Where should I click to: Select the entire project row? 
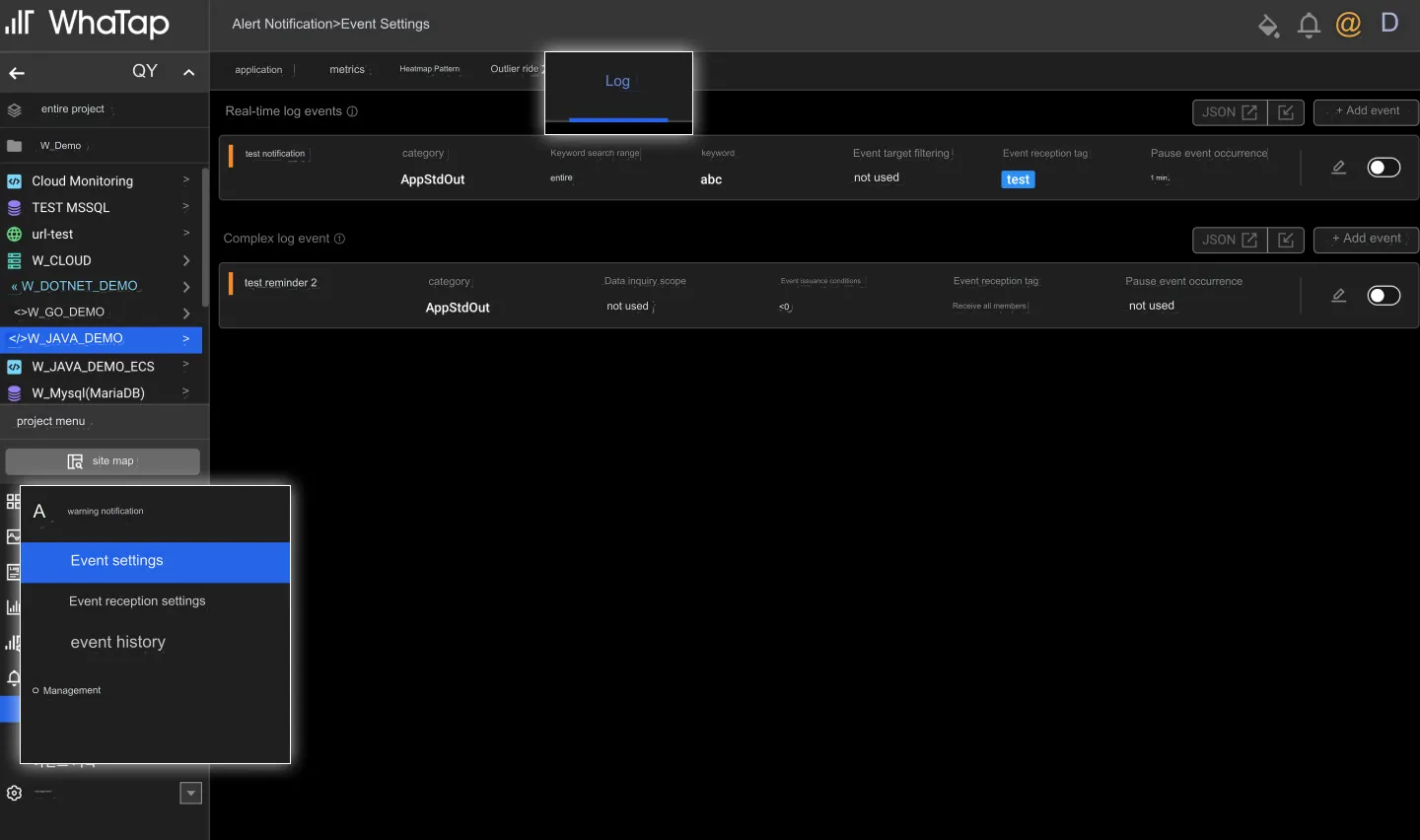pos(105,109)
